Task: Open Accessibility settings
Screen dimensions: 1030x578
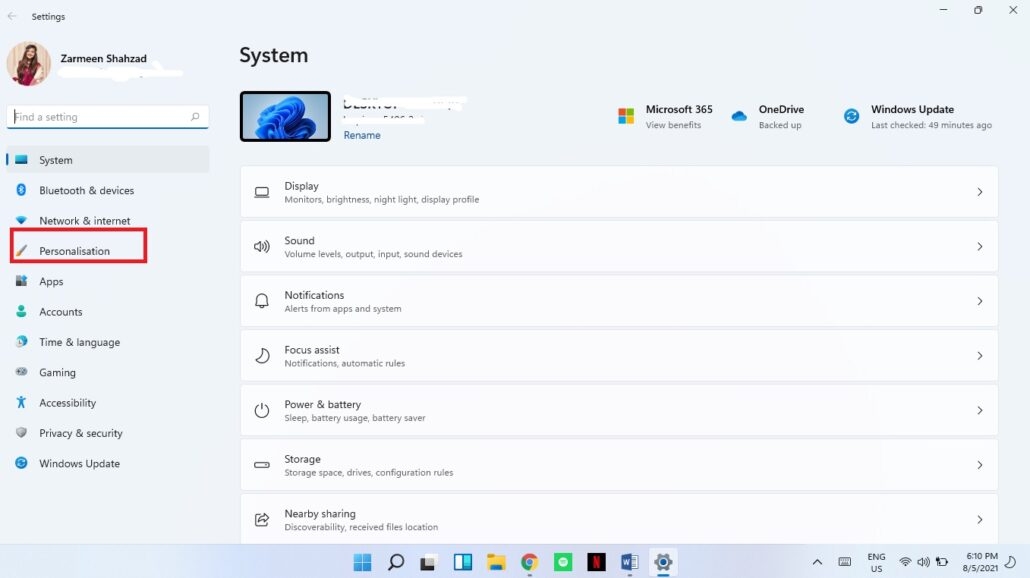Action: (x=67, y=403)
